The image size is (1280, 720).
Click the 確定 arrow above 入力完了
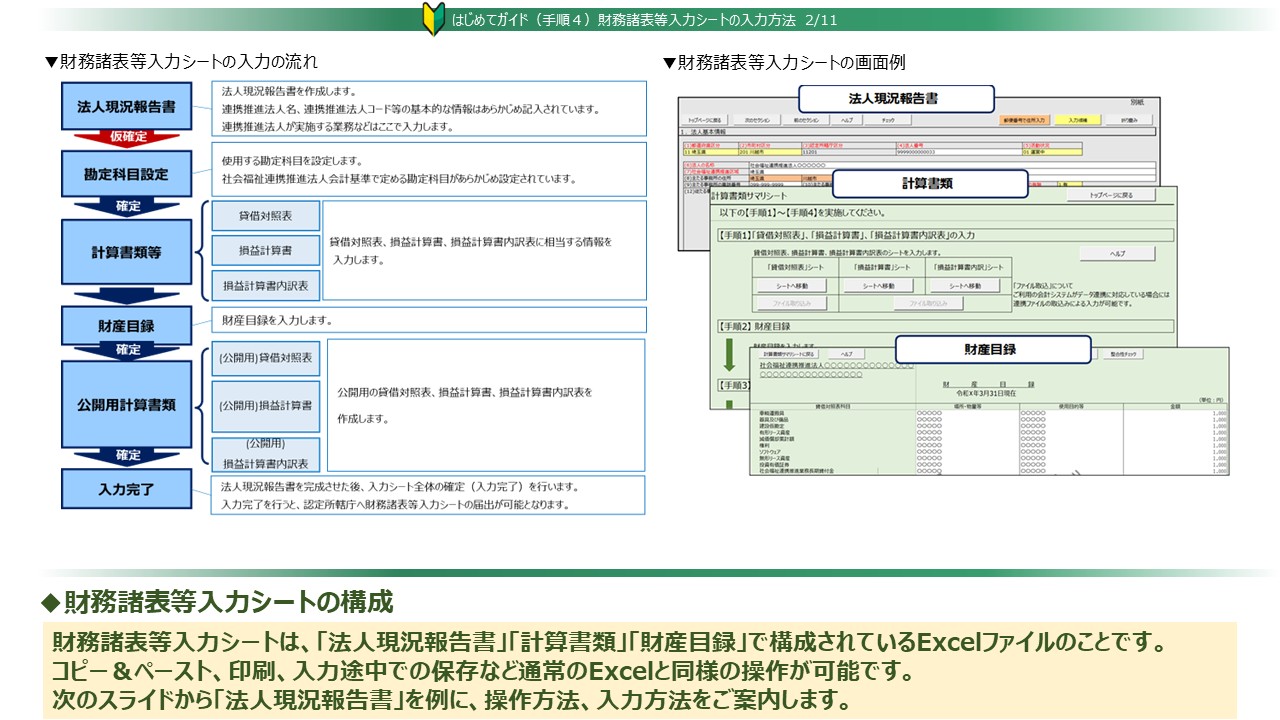pos(126,455)
